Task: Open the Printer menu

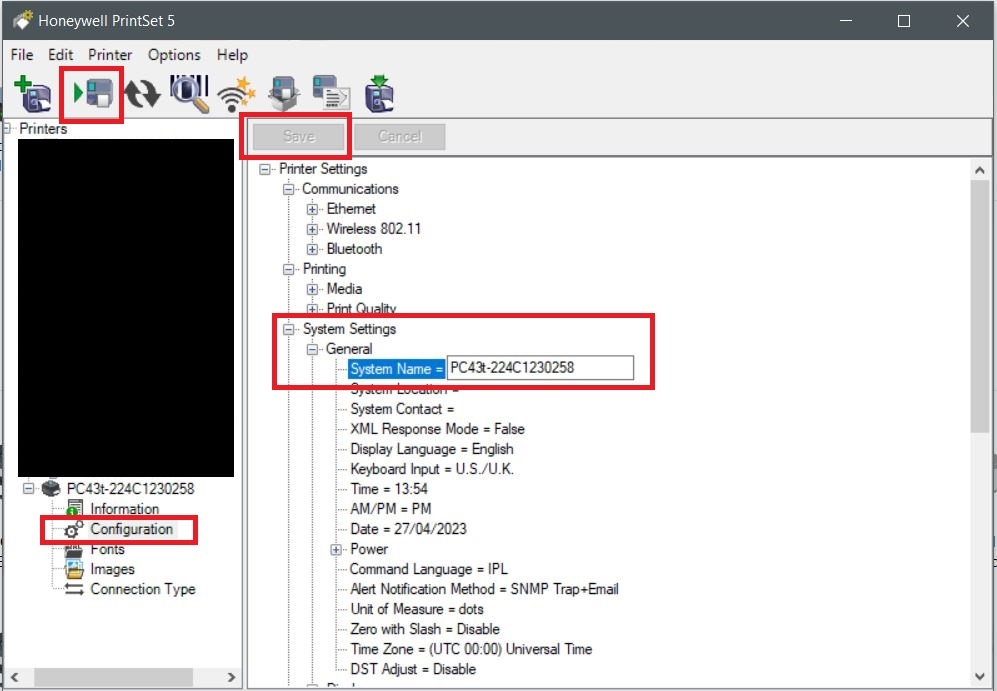Action: pos(110,55)
